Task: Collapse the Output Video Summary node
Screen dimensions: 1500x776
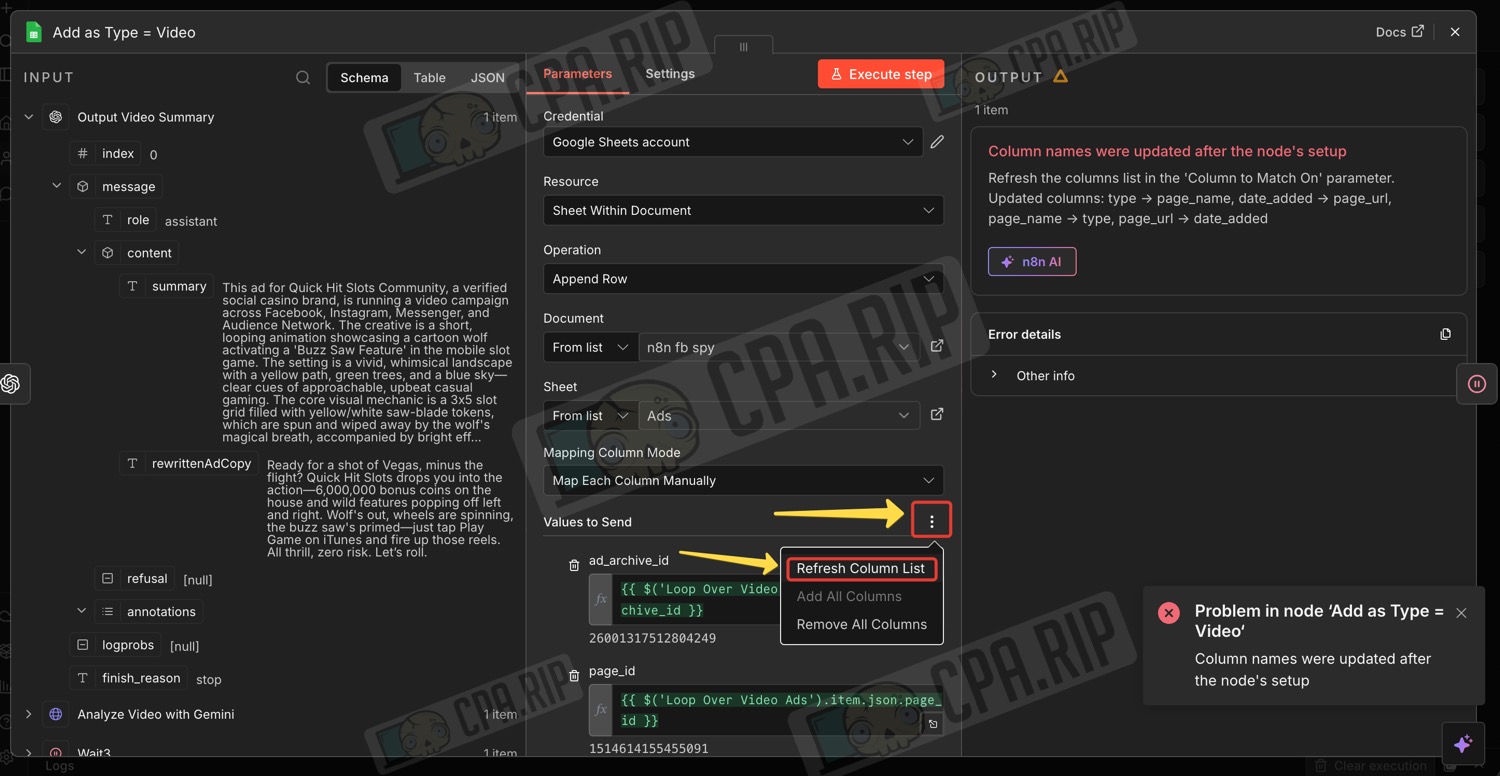Action: point(29,117)
